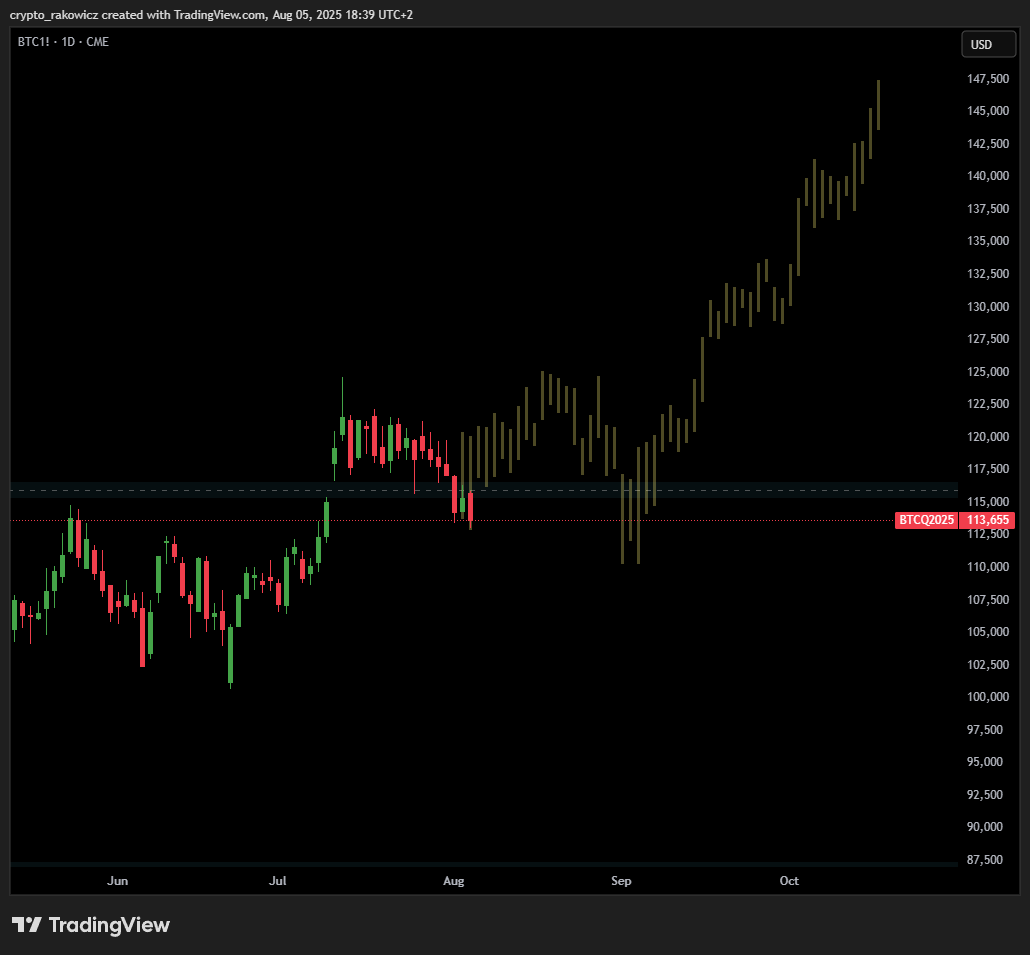Click the Jun label on time axis

pos(118,881)
